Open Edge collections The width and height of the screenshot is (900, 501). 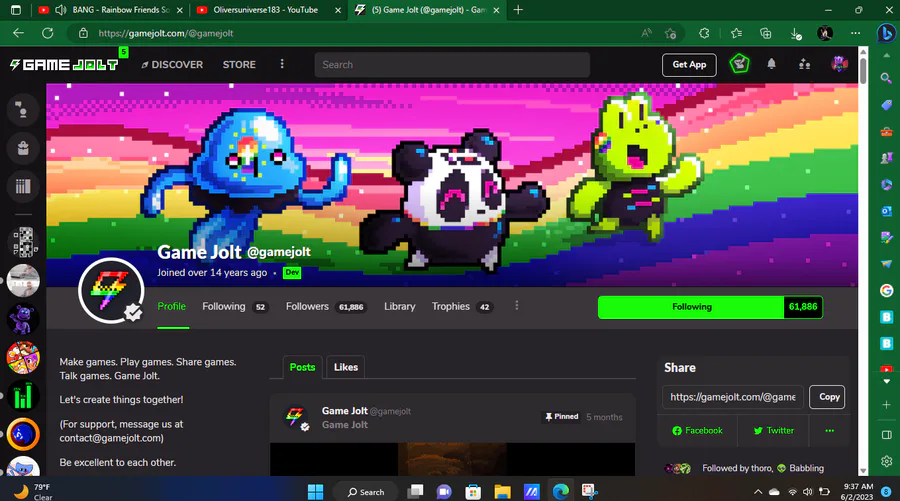(765, 33)
